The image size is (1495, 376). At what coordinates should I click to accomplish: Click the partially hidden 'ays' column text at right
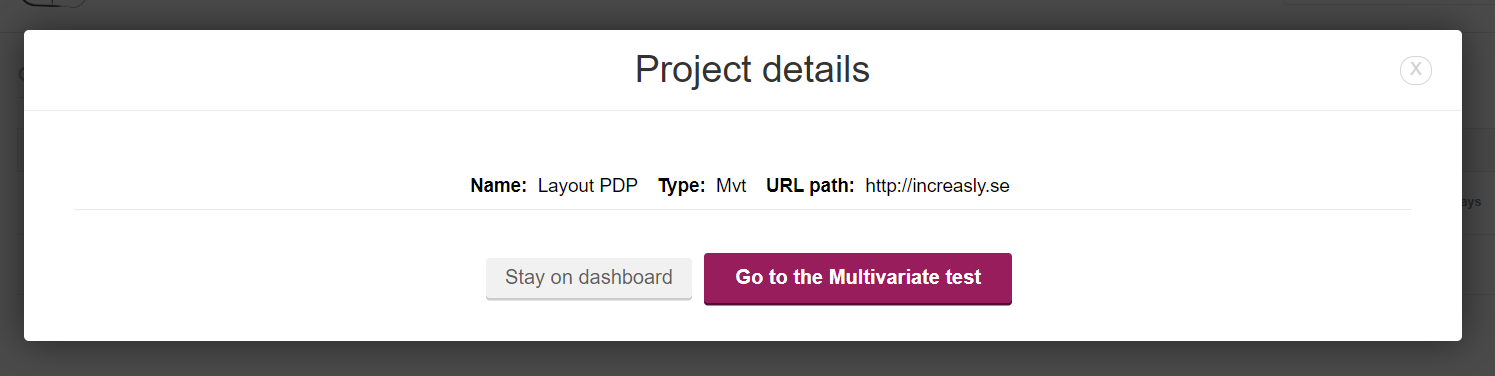[x=1471, y=202]
